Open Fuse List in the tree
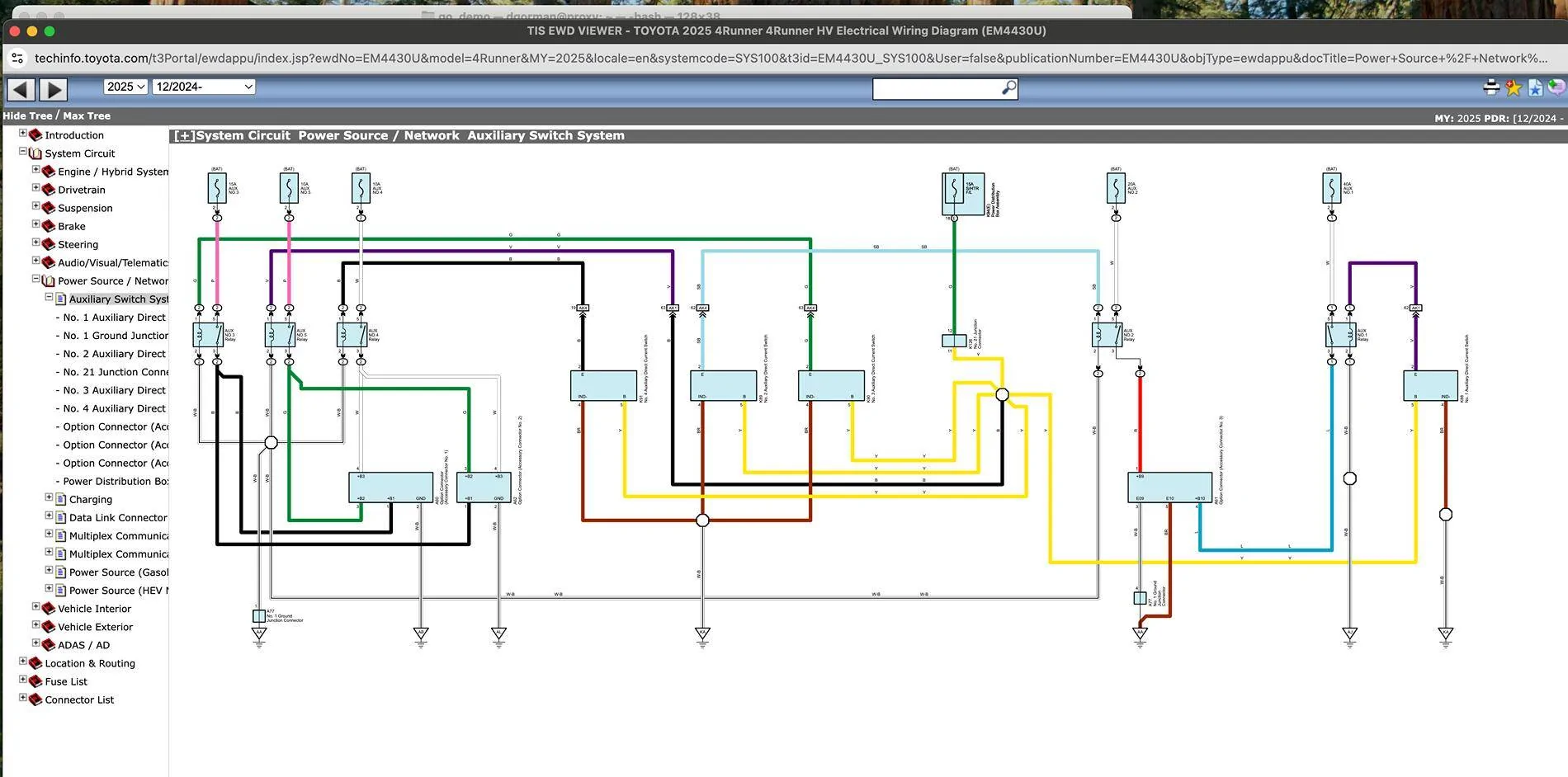The image size is (1568, 777). [x=66, y=681]
